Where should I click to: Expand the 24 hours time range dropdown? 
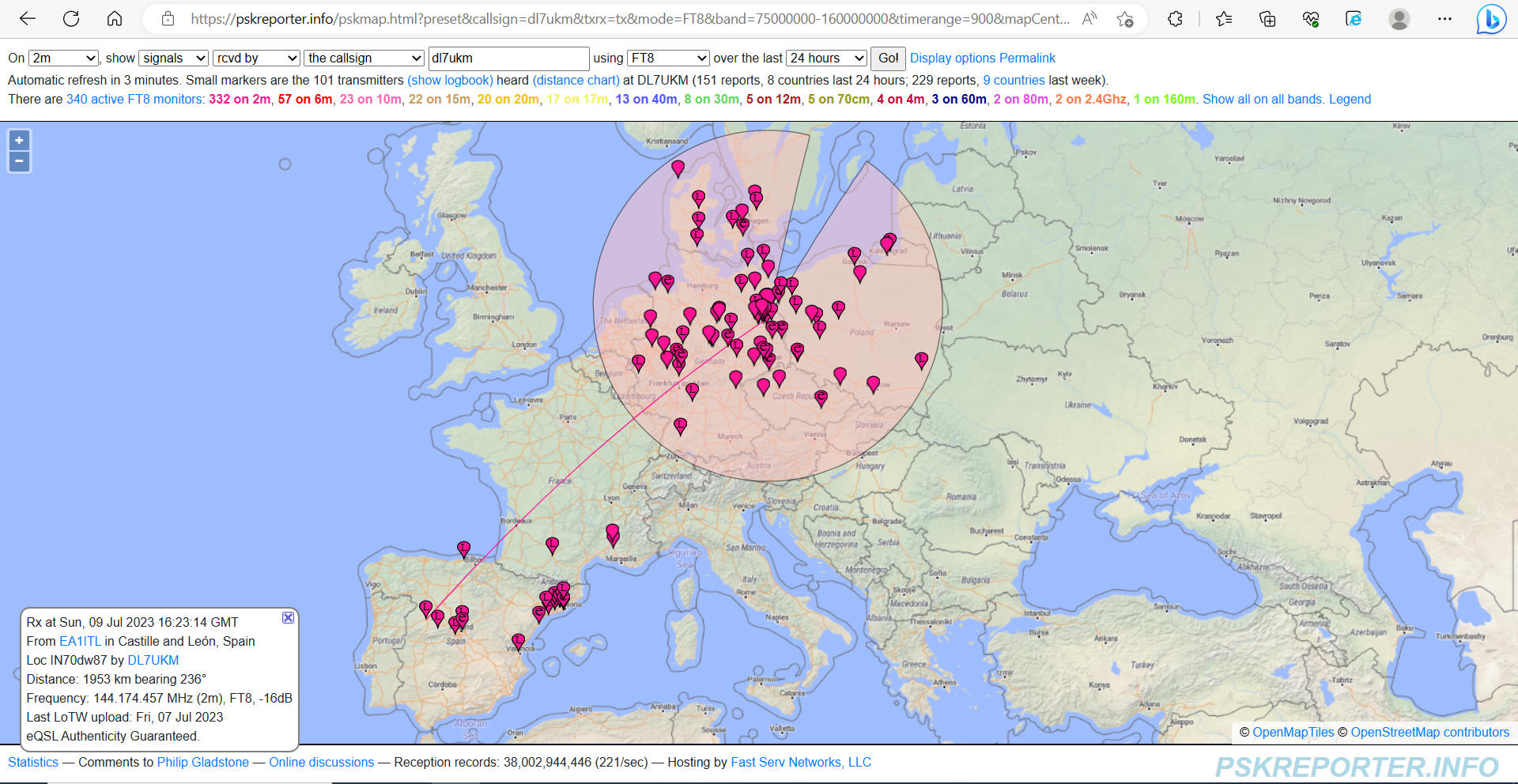click(827, 58)
